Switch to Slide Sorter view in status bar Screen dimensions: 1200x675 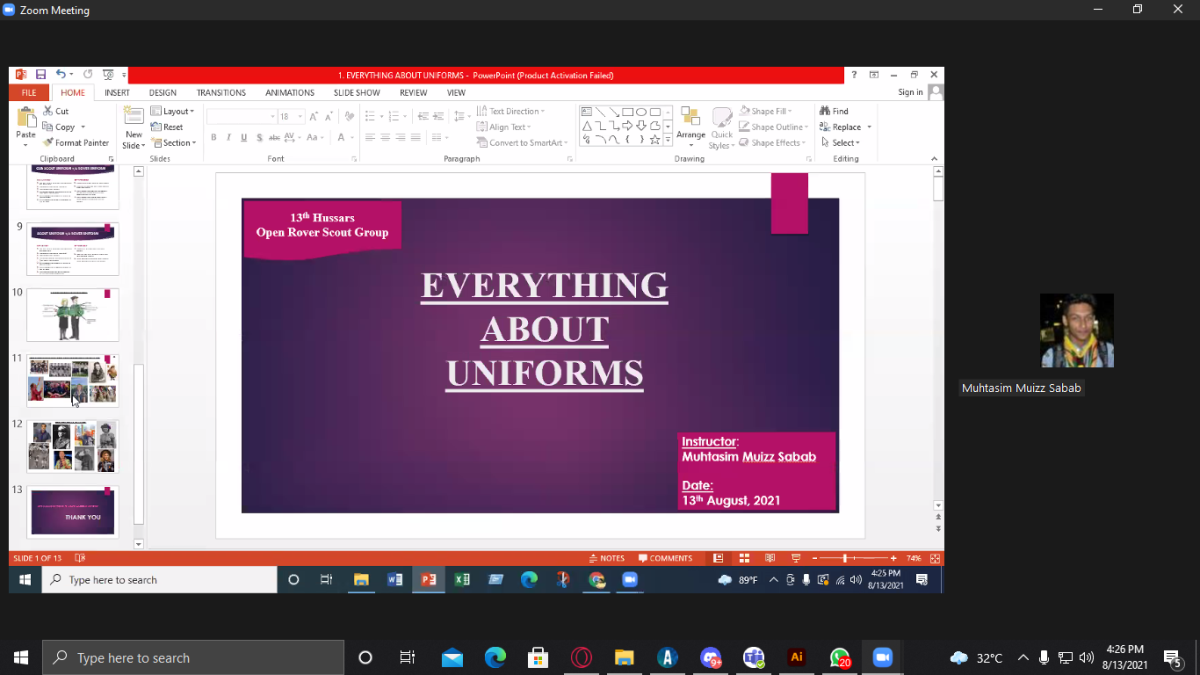[744, 558]
